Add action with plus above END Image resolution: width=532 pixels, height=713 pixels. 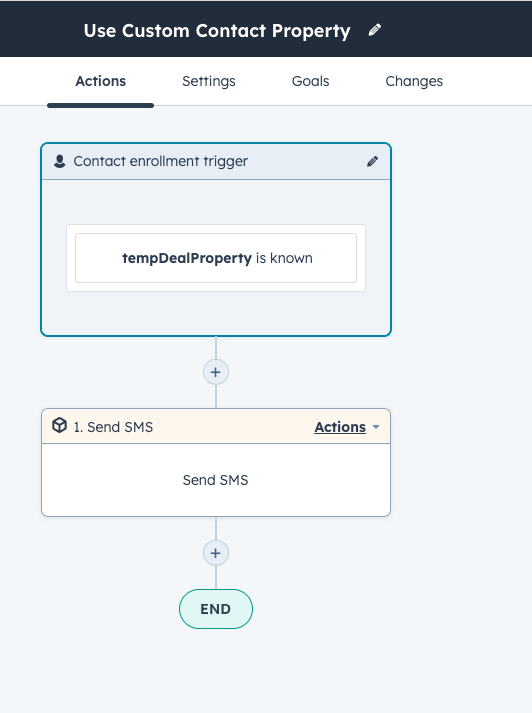click(x=216, y=553)
